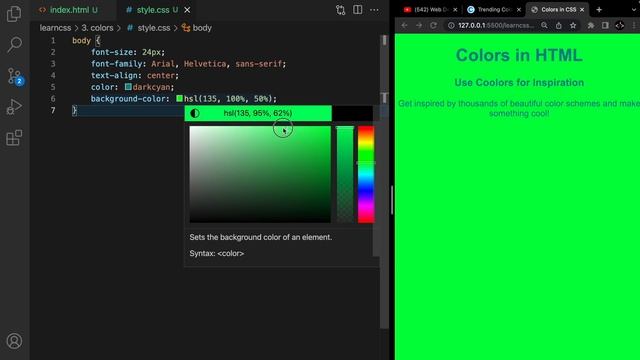Click the darkcyan color swatch
This screenshot has width=640, height=360.
coord(128,87)
